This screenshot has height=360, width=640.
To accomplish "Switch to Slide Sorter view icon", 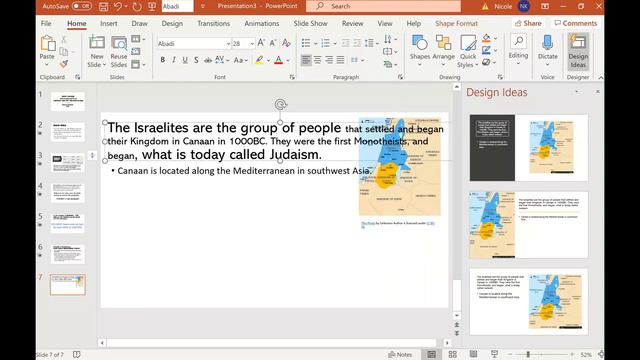I will pyautogui.click(x=452, y=354).
